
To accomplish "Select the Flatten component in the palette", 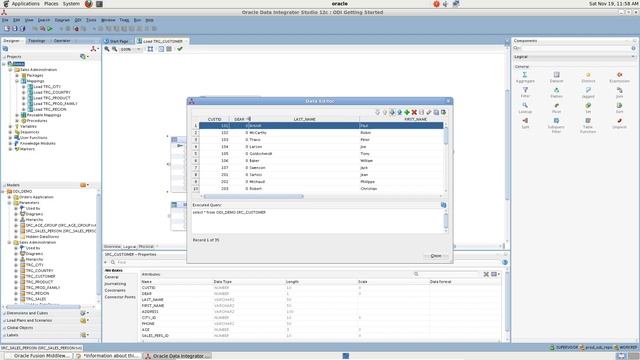I will pos(556,93).
